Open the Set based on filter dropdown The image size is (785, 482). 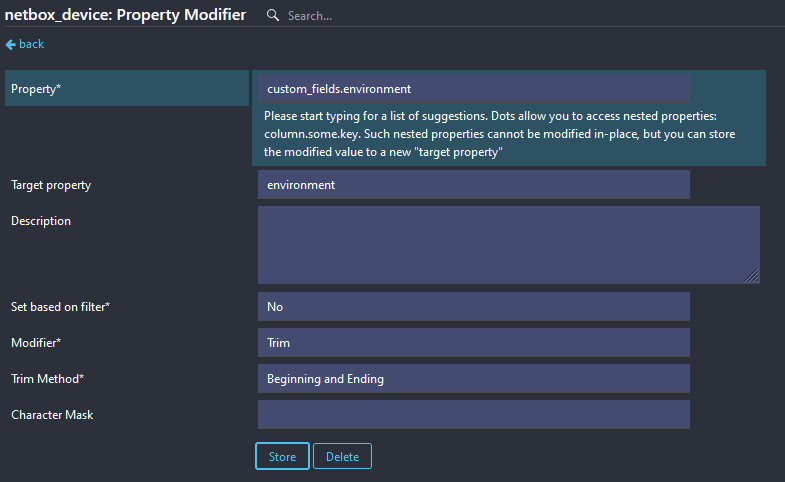474,307
